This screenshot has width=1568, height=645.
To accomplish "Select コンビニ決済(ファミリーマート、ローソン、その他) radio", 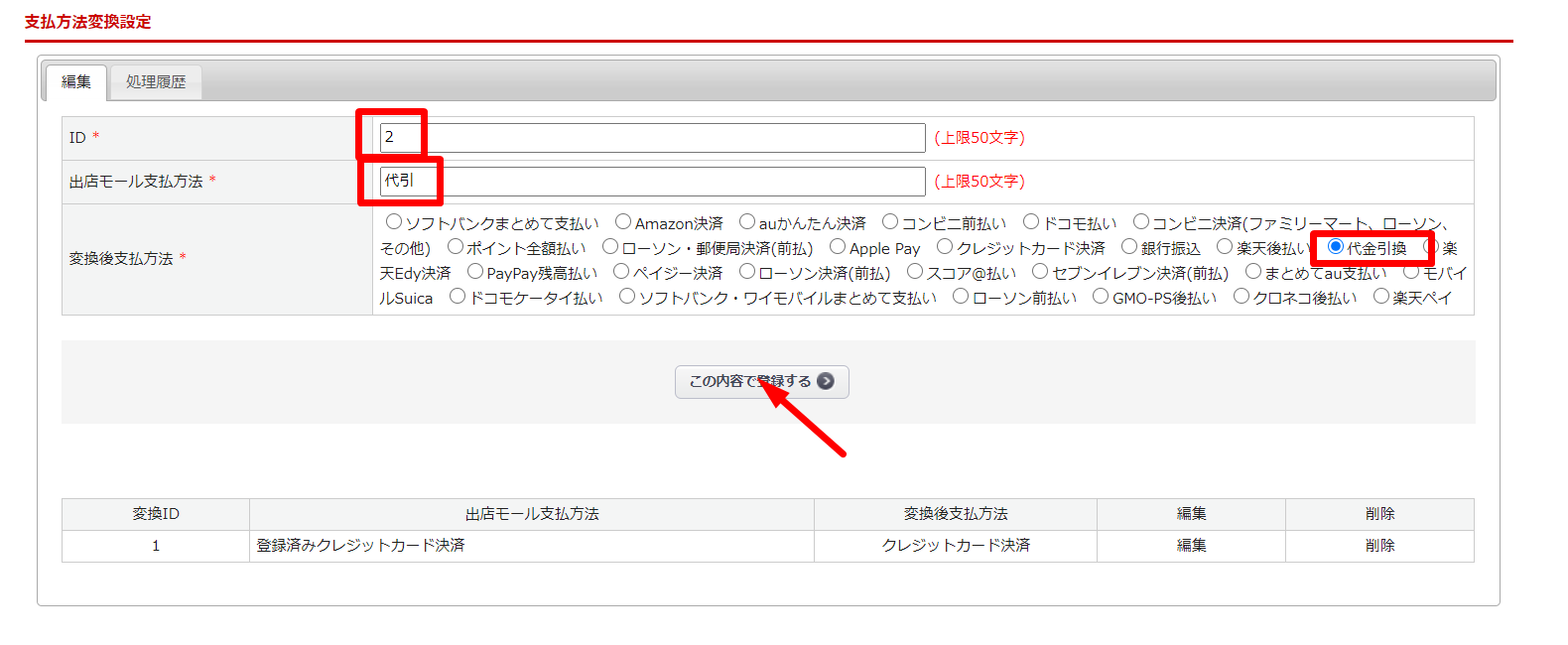I will click(x=1141, y=221).
